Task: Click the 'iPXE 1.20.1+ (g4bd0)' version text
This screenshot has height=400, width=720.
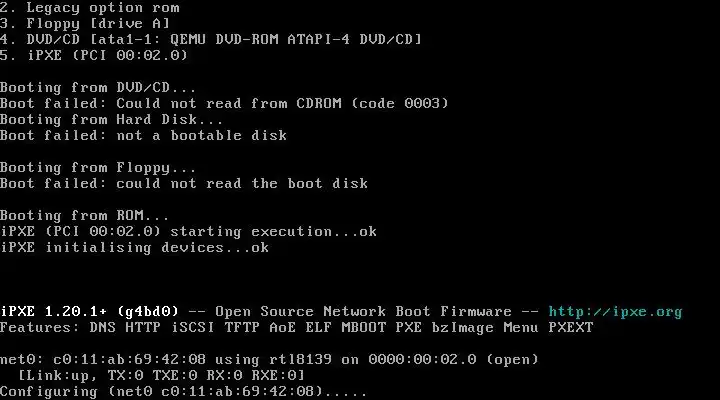Action: click(x=89, y=312)
